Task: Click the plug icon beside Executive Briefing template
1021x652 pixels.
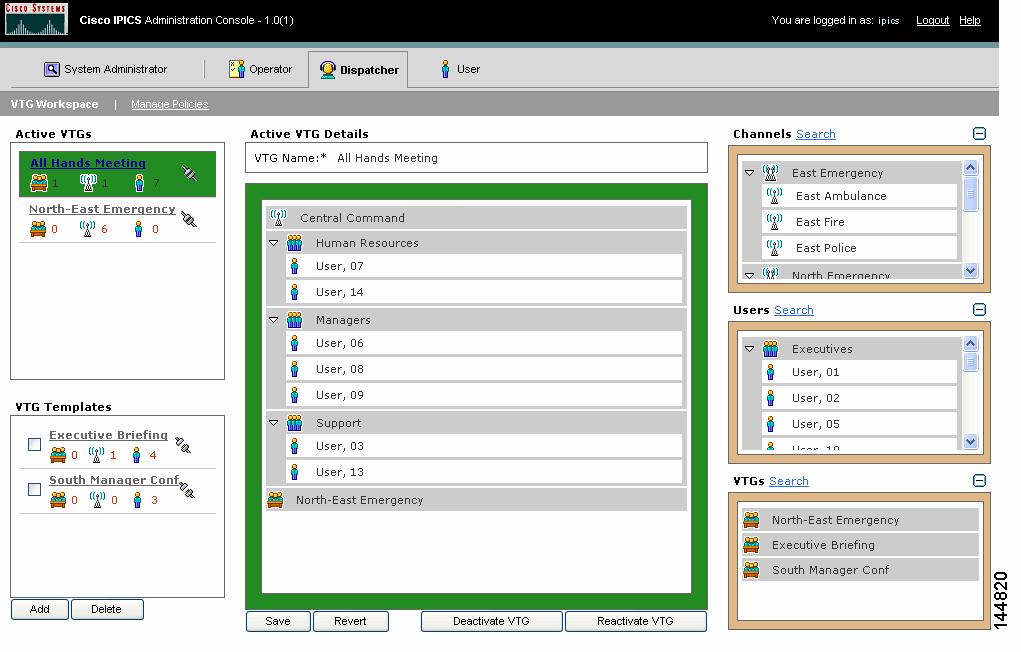Action: (x=183, y=445)
